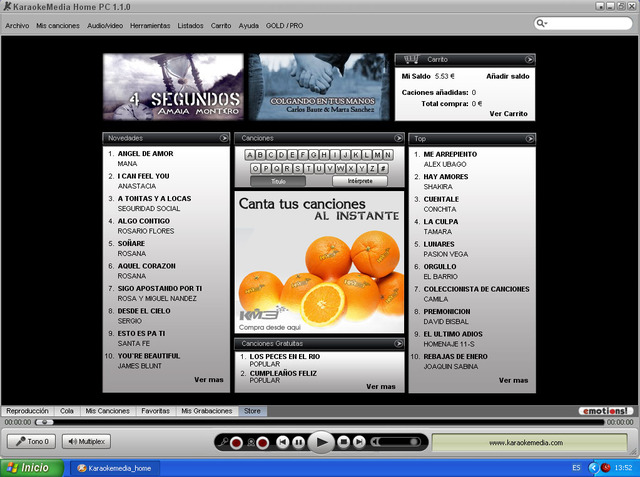The image size is (640, 477).
Task: Select letter K on keyboard
Action: pos(356,155)
